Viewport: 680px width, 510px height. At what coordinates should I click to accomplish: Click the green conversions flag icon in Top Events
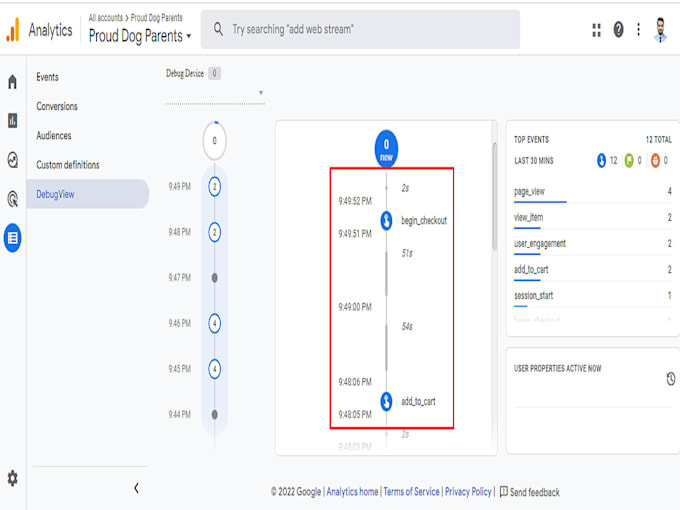[629, 160]
